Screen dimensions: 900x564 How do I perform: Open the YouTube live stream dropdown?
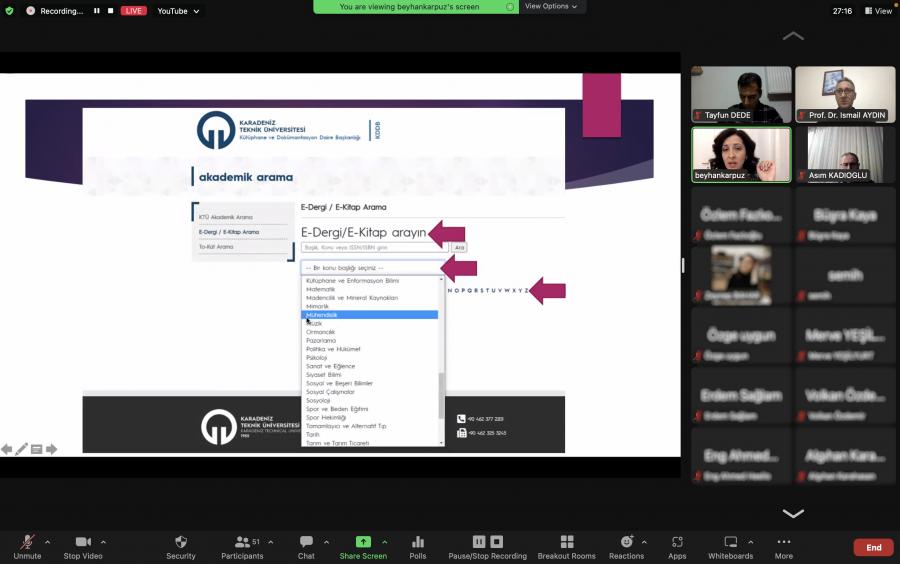(x=178, y=11)
